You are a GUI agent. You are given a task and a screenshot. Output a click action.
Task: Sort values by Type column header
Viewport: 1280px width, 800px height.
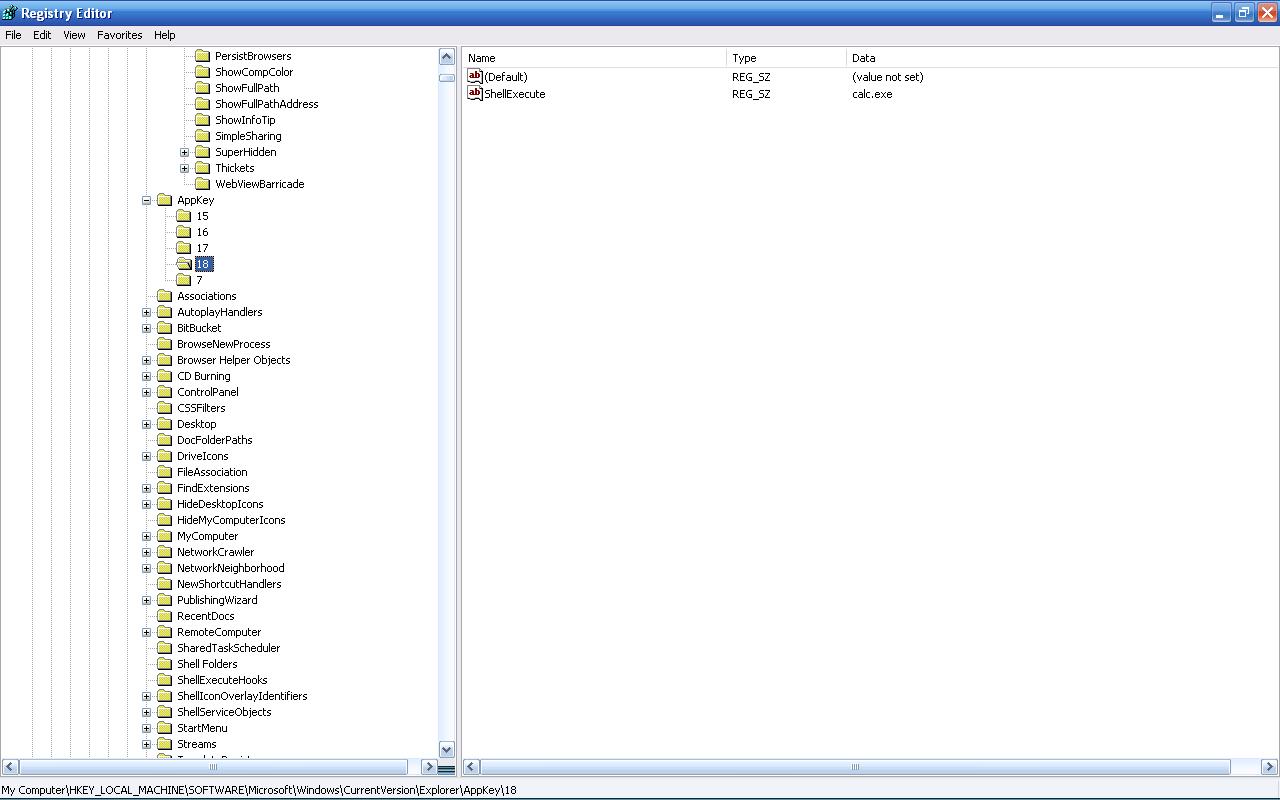786,58
